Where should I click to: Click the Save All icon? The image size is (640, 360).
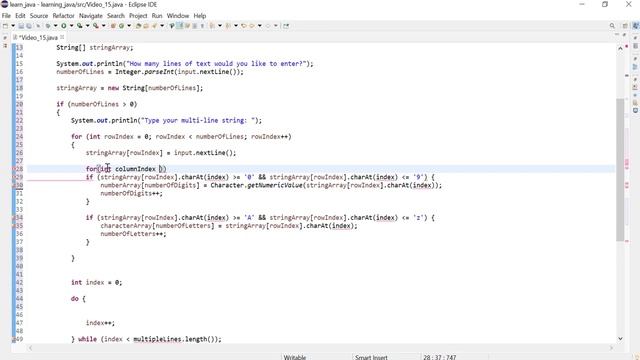coord(29,26)
